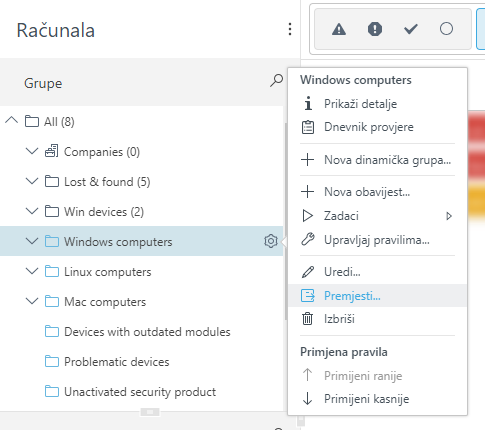Viewport: 485px width, 430px height.
Task: Click the trash icon next to Izbriši
Action: point(307,319)
